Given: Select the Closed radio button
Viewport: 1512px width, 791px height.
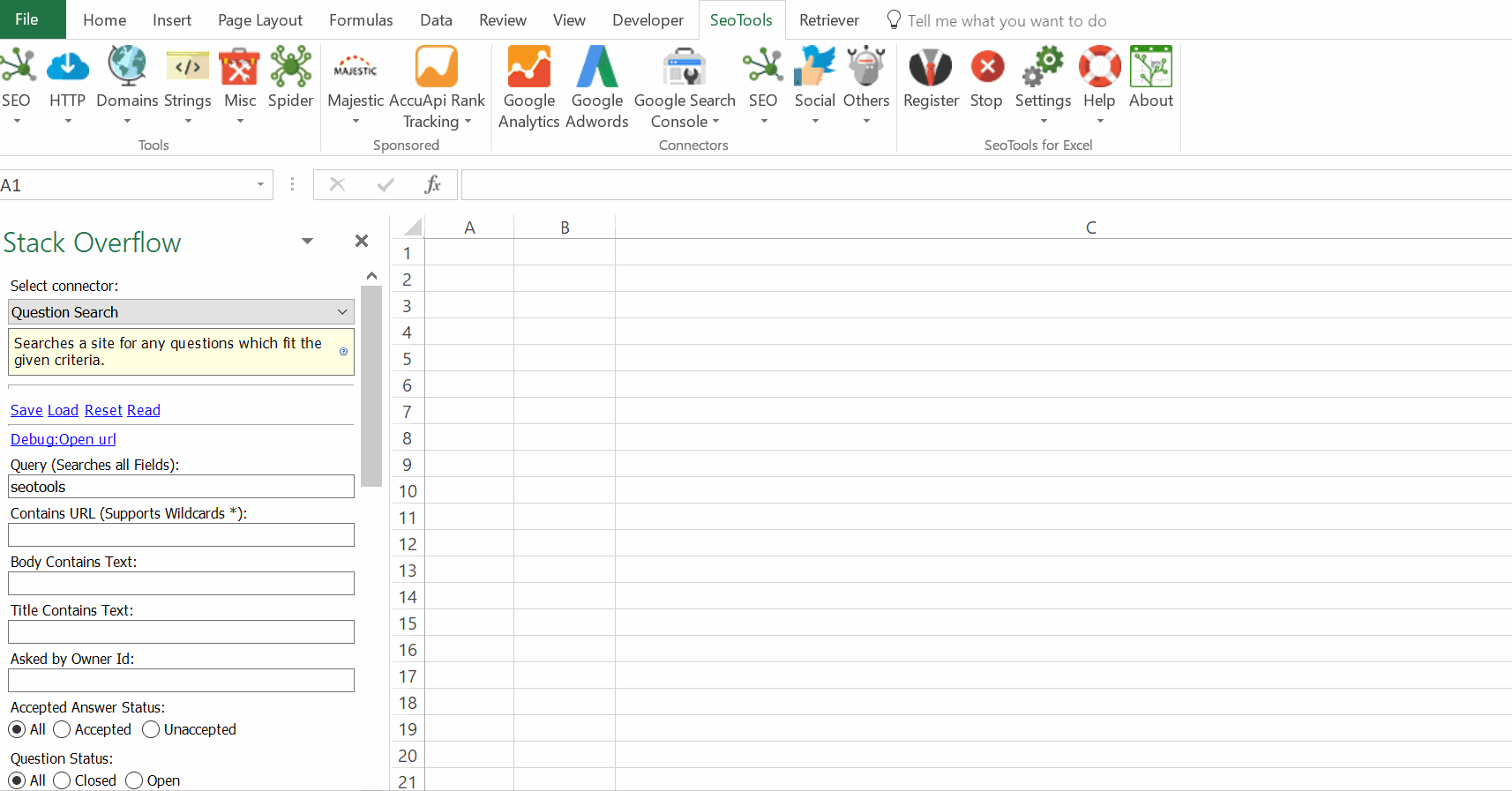Looking at the screenshot, I should coord(62,780).
